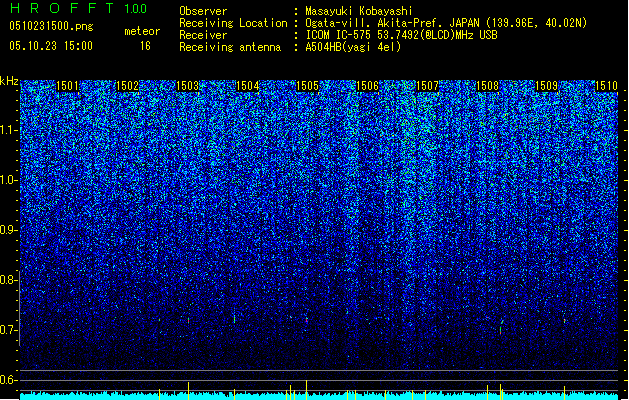This screenshot has width=629, height=400.
Task: Click the kHz axis unit label
Action: 9,81
